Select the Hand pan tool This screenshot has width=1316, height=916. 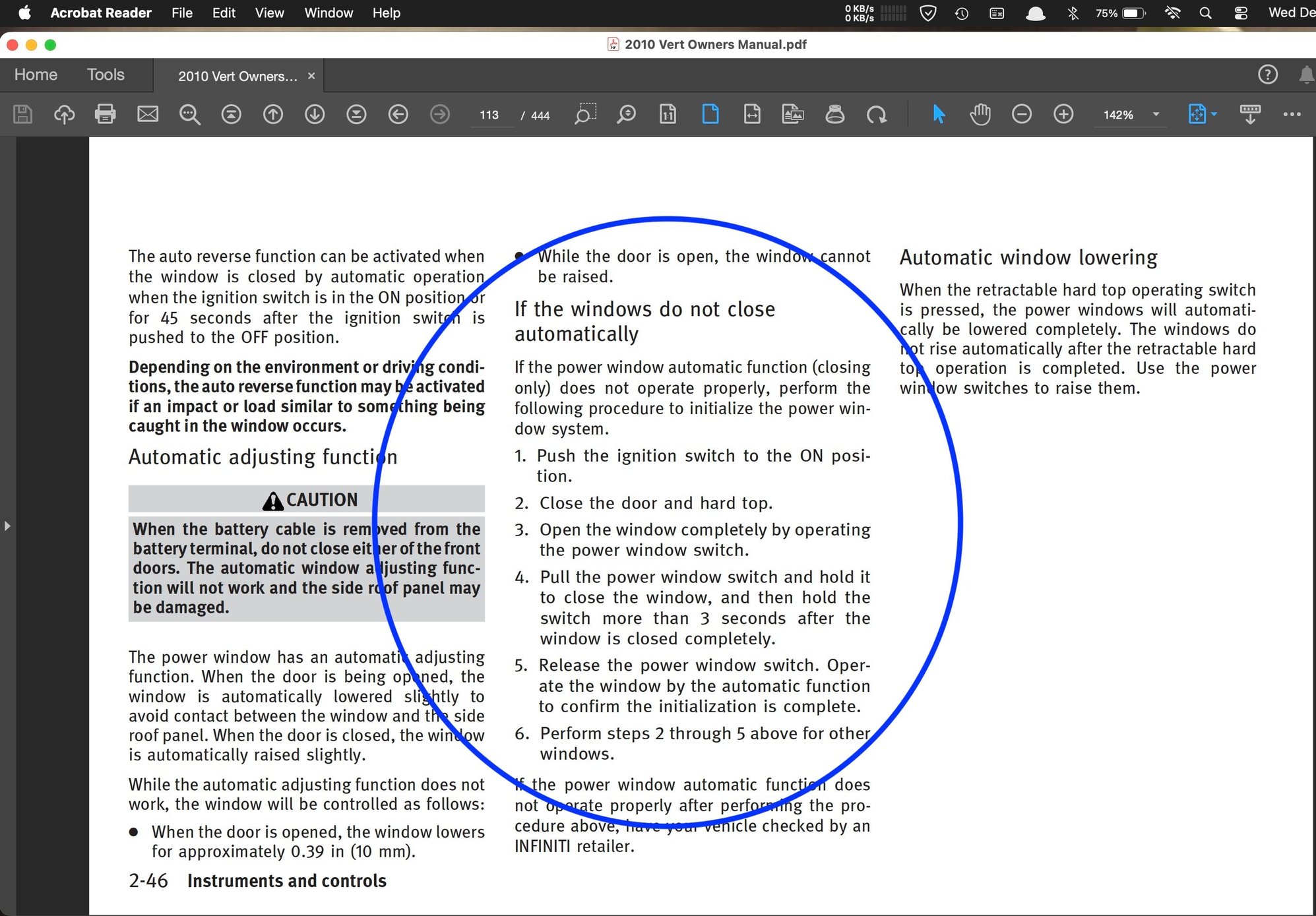(x=980, y=114)
